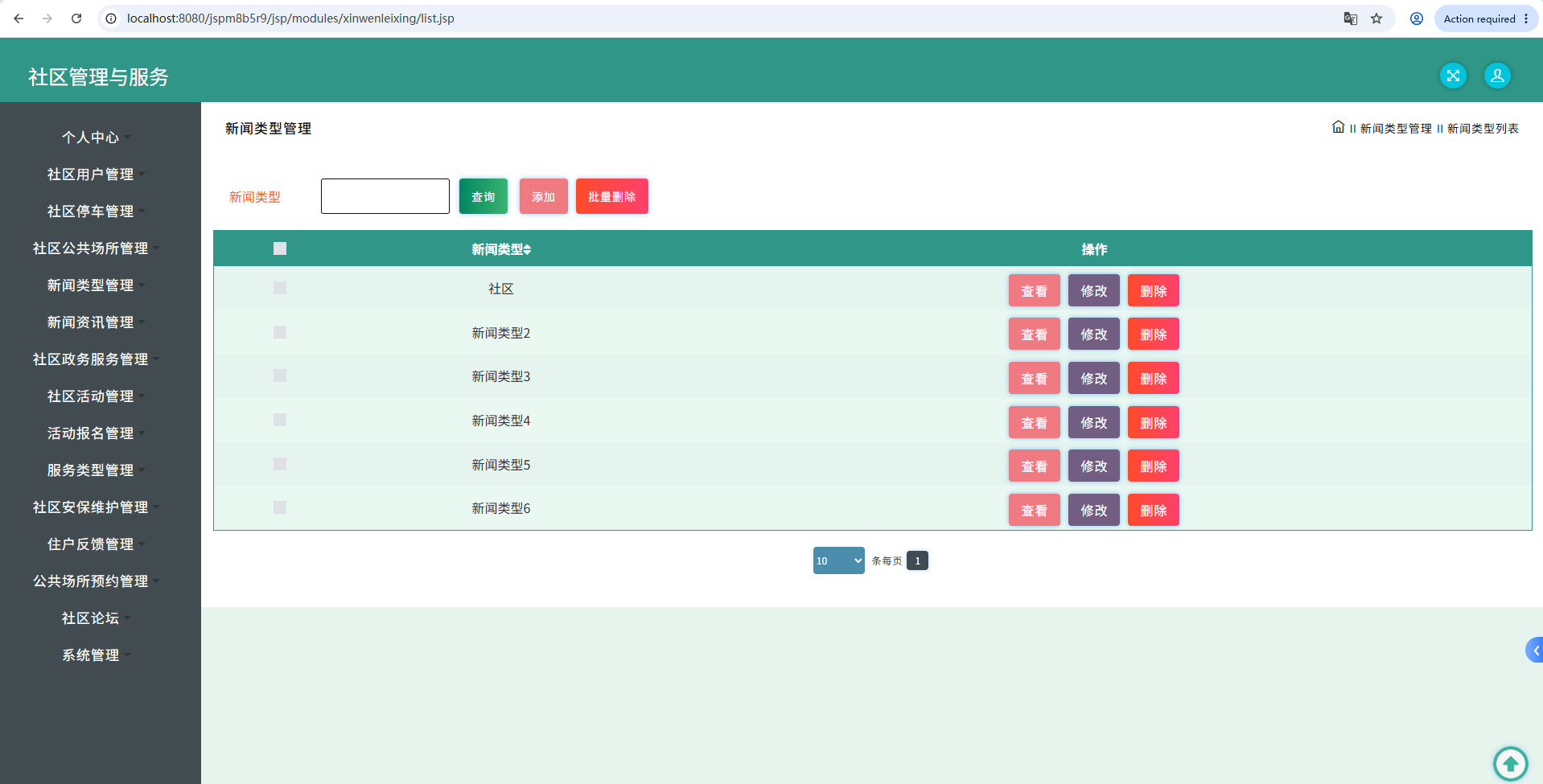
Task: Bookmark this page with star icon
Action: (1376, 18)
